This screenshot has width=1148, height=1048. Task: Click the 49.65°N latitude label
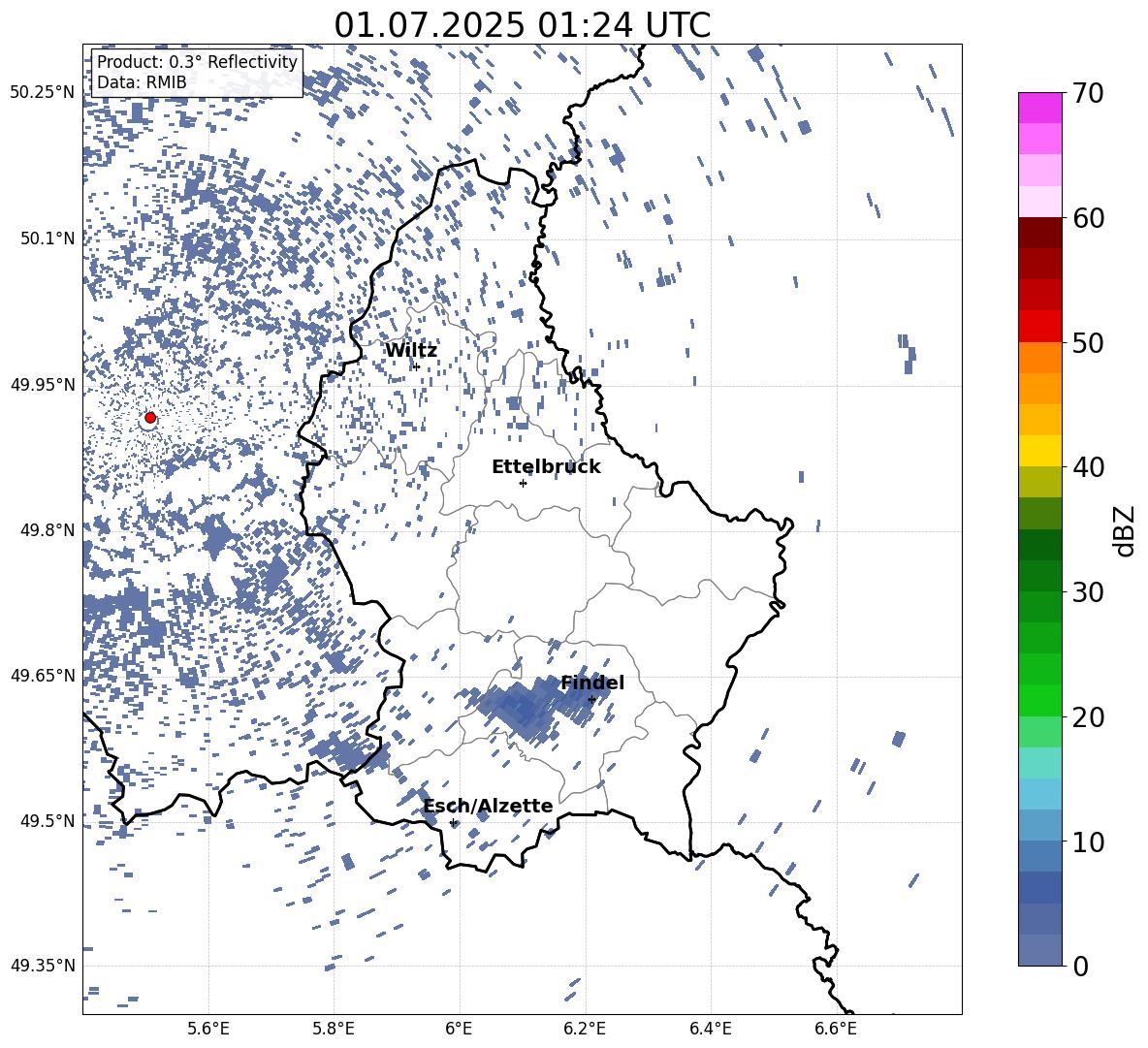(x=43, y=675)
